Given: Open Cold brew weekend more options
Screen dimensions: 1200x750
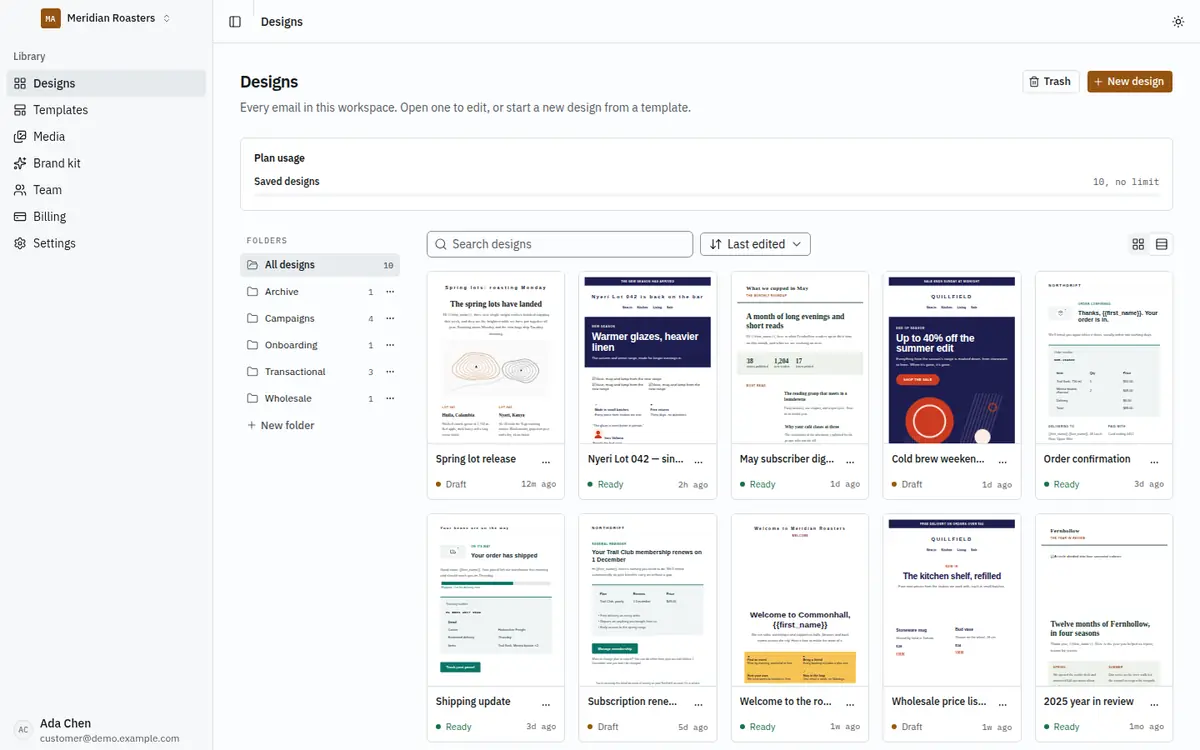Looking at the screenshot, I should pos(1002,461).
